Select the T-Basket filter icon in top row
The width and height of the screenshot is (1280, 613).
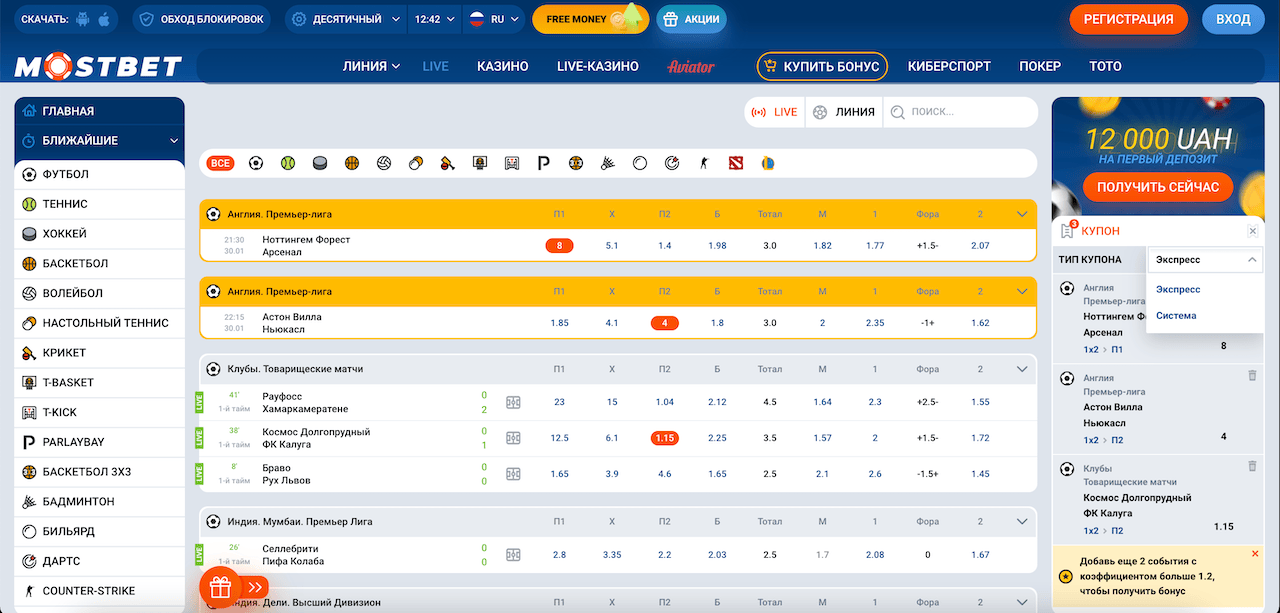(x=480, y=163)
